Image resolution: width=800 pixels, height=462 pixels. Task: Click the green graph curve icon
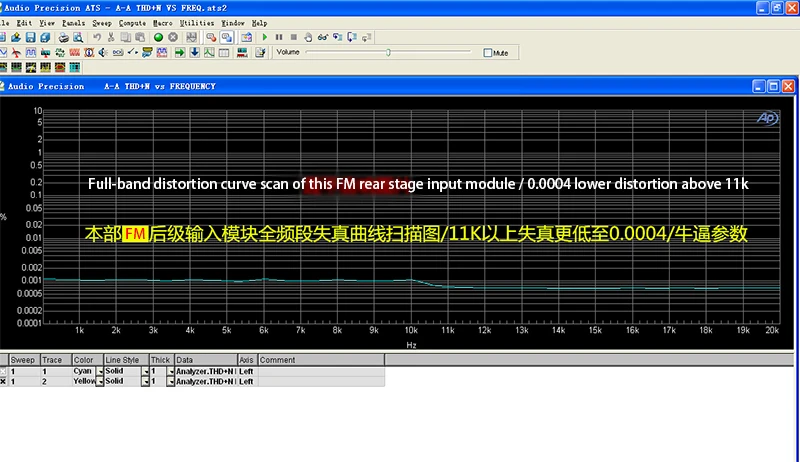click(x=209, y=53)
